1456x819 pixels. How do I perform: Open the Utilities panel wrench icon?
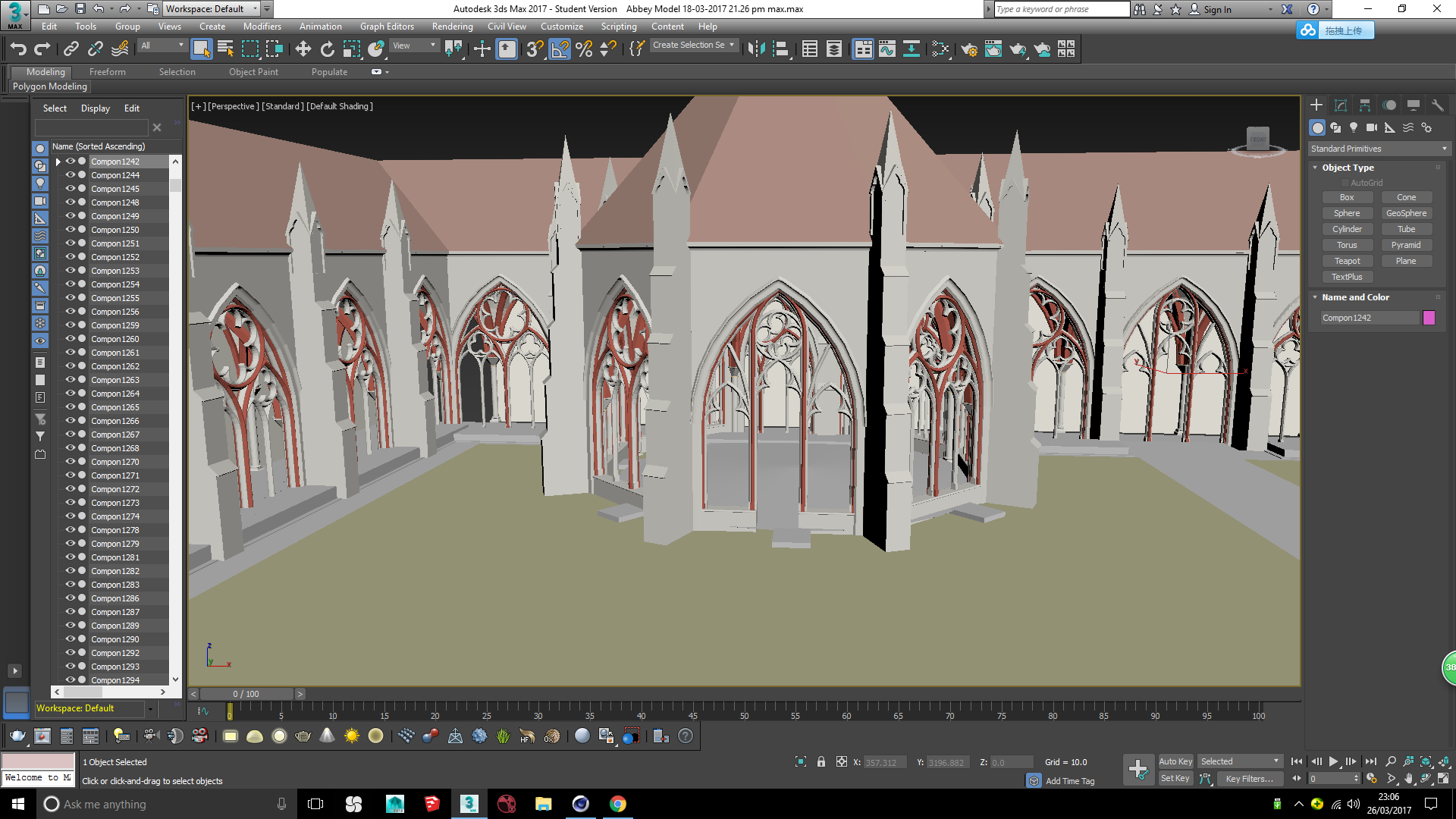coord(1438,105)
